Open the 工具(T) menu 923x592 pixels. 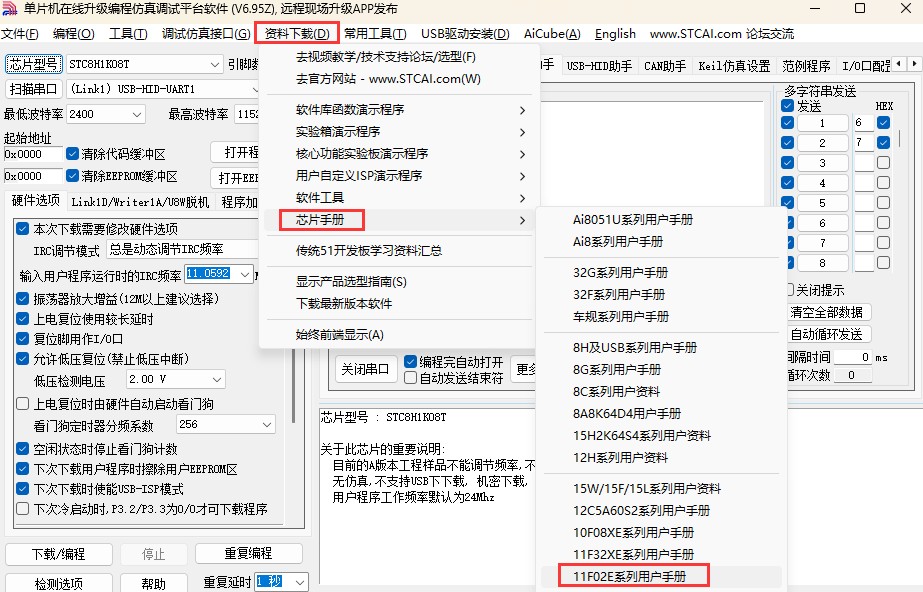(128, 34)
